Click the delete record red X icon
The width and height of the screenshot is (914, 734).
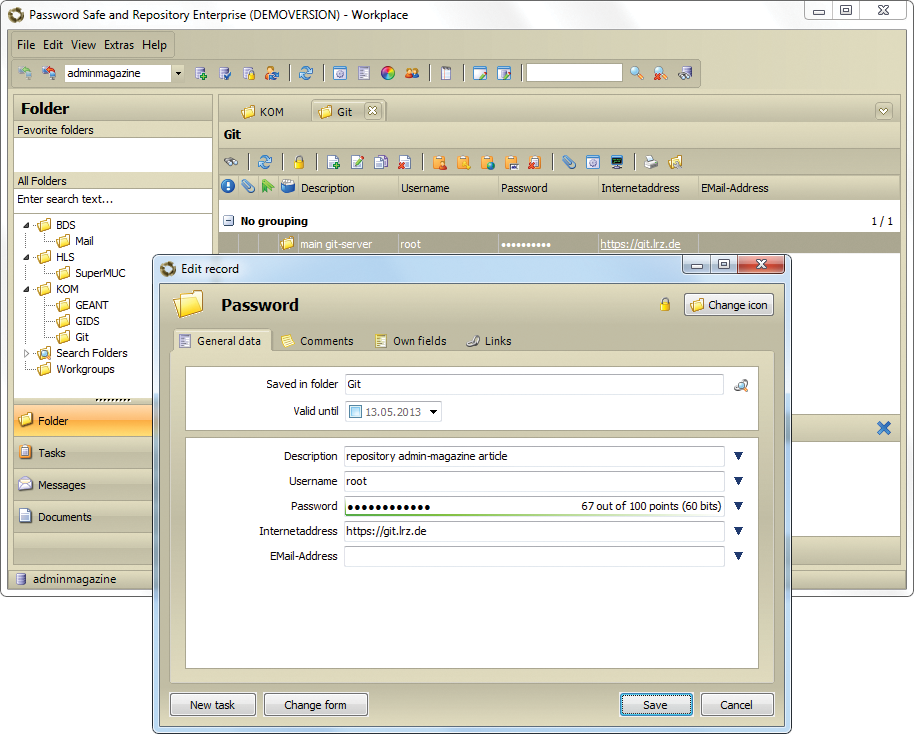click(x=404, y=161)
